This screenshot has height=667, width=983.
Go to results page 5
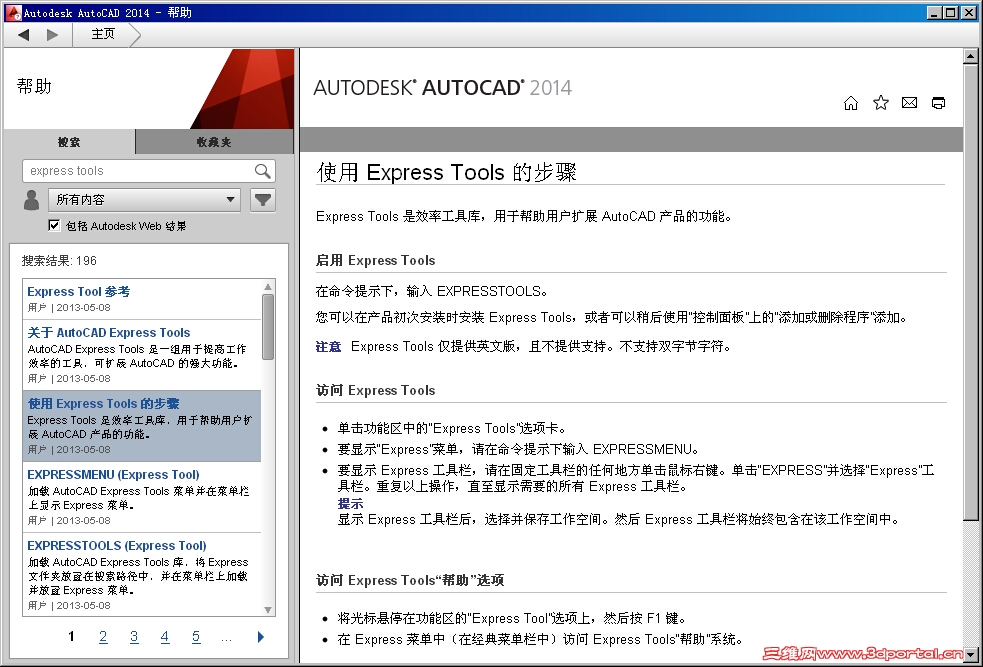click(x=196, y=637)
